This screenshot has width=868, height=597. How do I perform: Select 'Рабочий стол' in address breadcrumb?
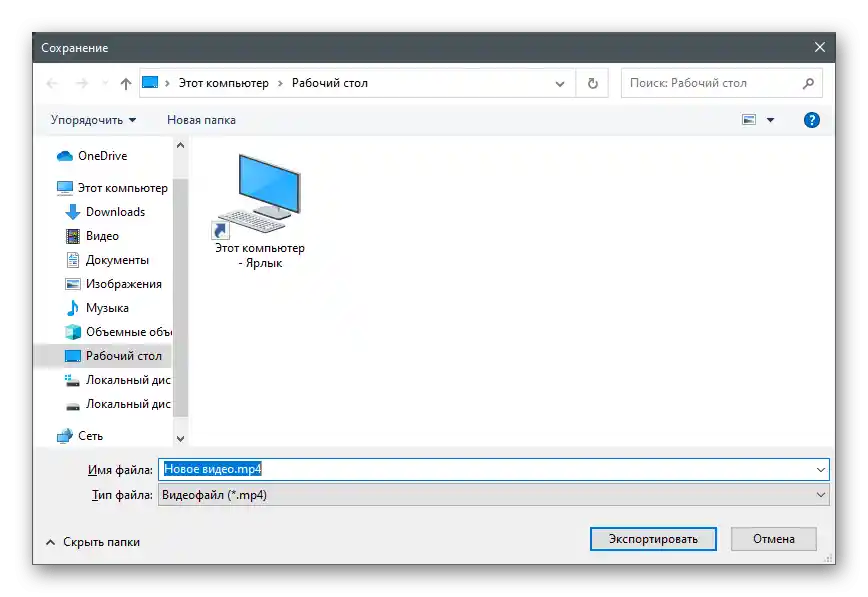pyautogui.click(x=330, y=83)
